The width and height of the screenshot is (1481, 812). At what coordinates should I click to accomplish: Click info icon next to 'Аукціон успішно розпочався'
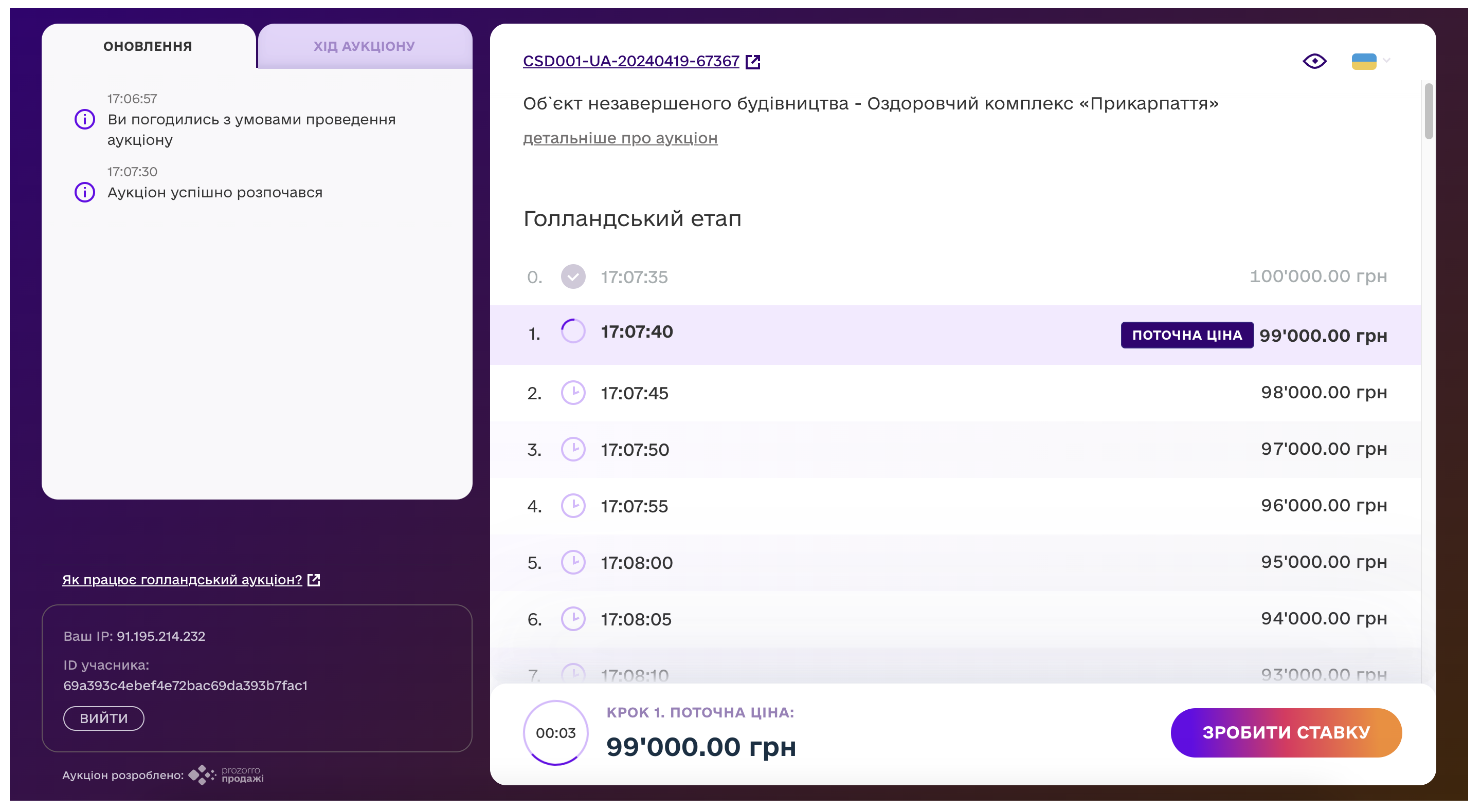[84, 192]
